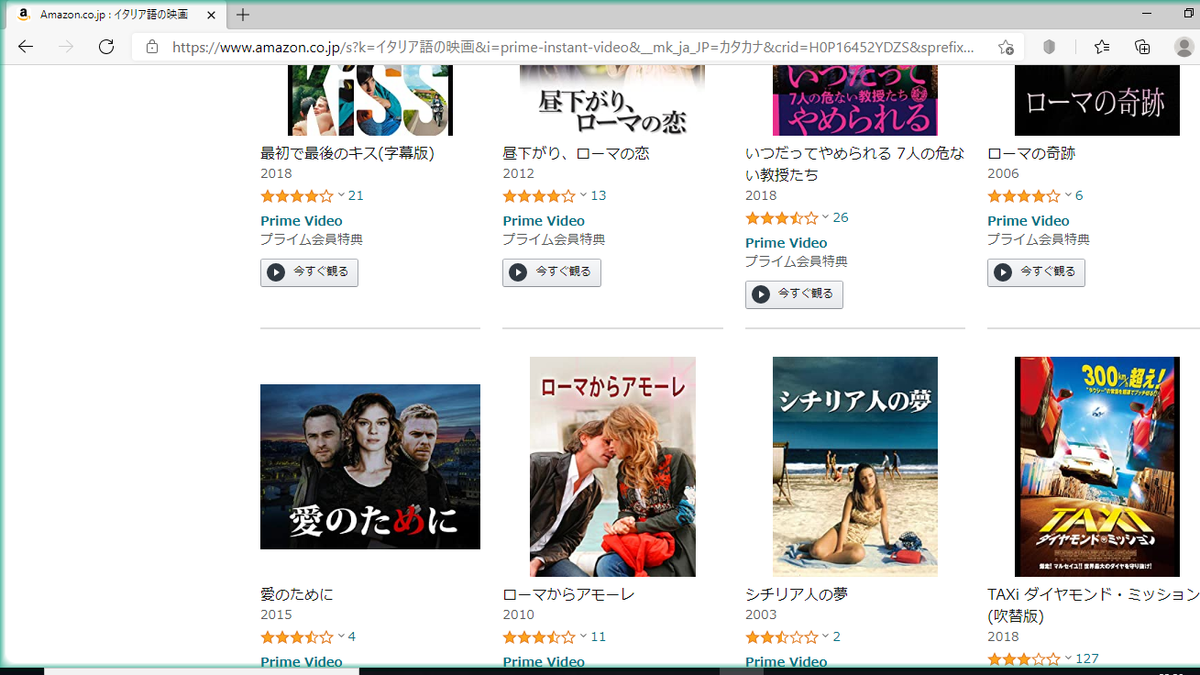Add page to favorites star icon
The width and height of the screenshot is (1200, 675).
pyautogui.click(x=1006, y=47)
